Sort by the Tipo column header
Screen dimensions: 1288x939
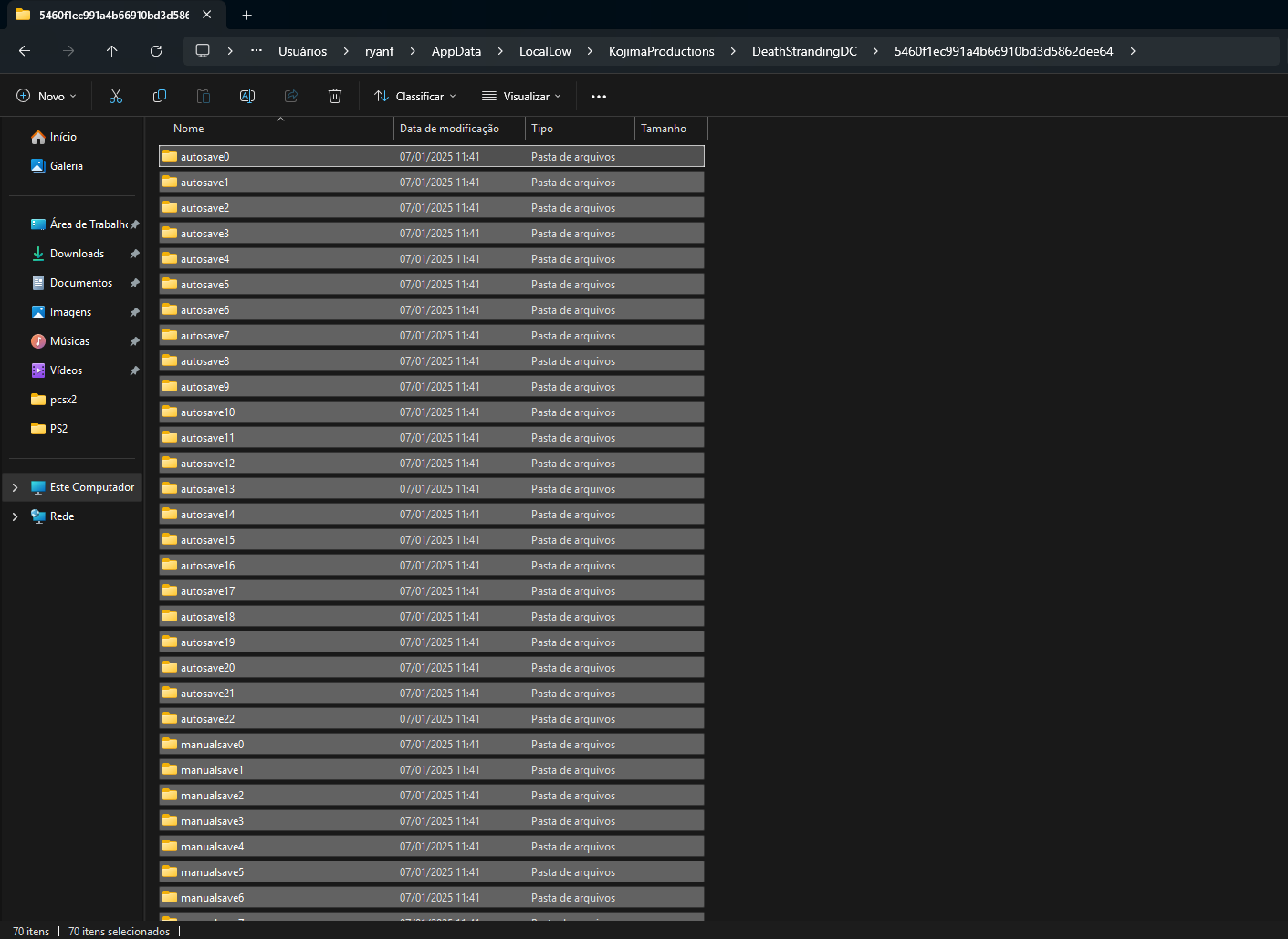click(580, 129)
